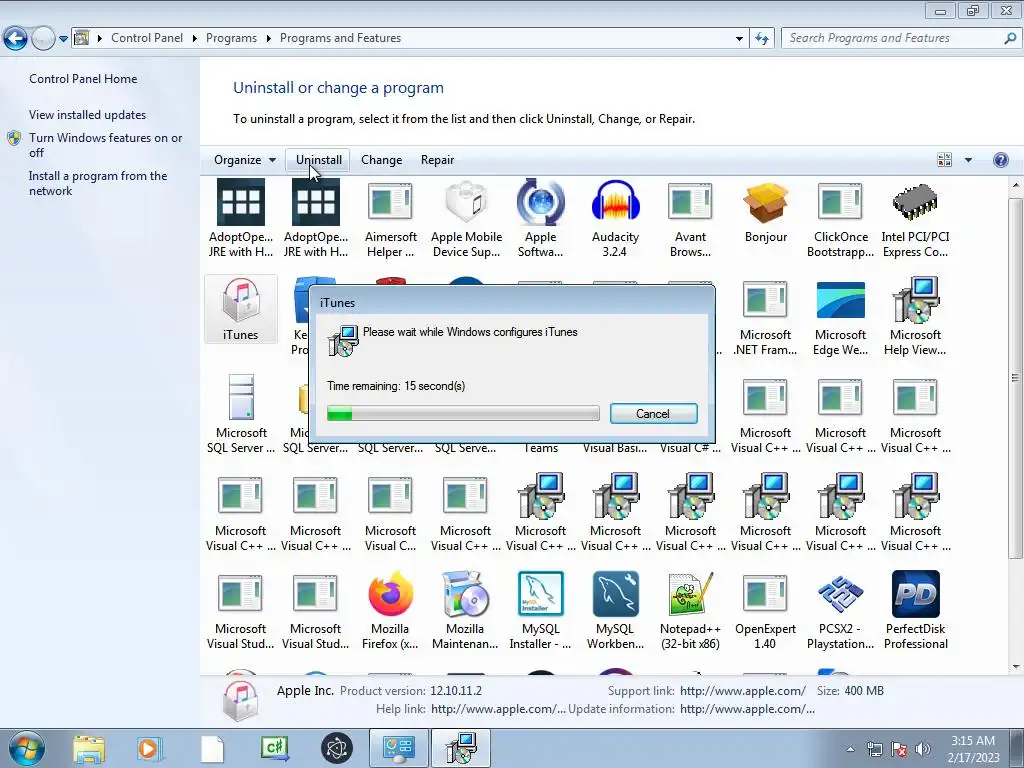Open the Windows Start menu
The image size is (1024, 768).
[x=27, y=748]
